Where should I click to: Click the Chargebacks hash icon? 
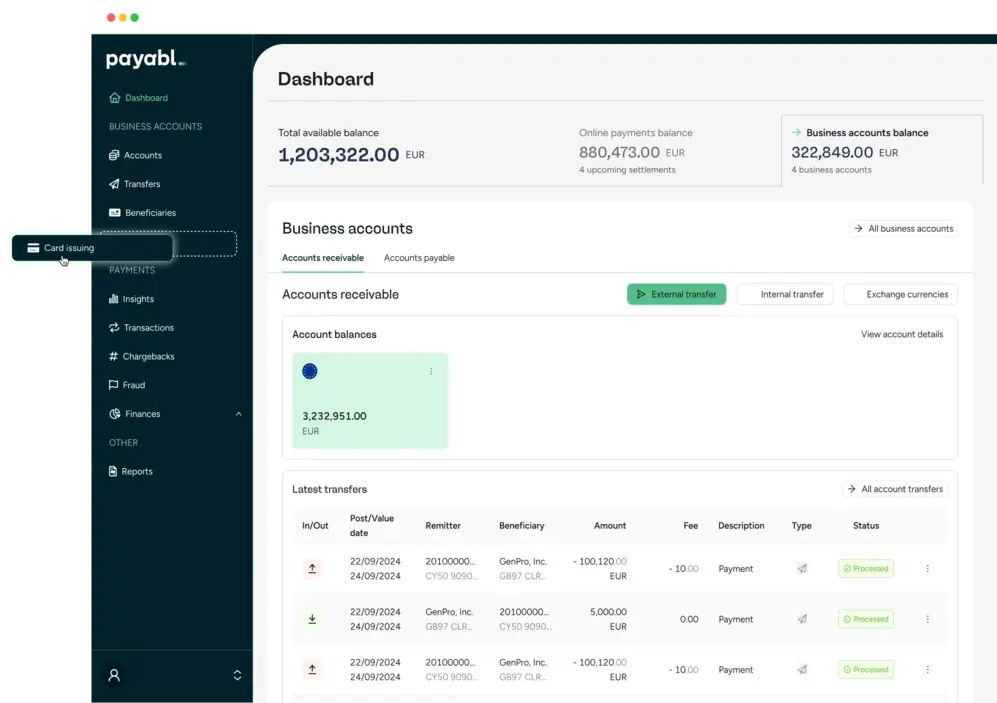click(x=114, y=357)
